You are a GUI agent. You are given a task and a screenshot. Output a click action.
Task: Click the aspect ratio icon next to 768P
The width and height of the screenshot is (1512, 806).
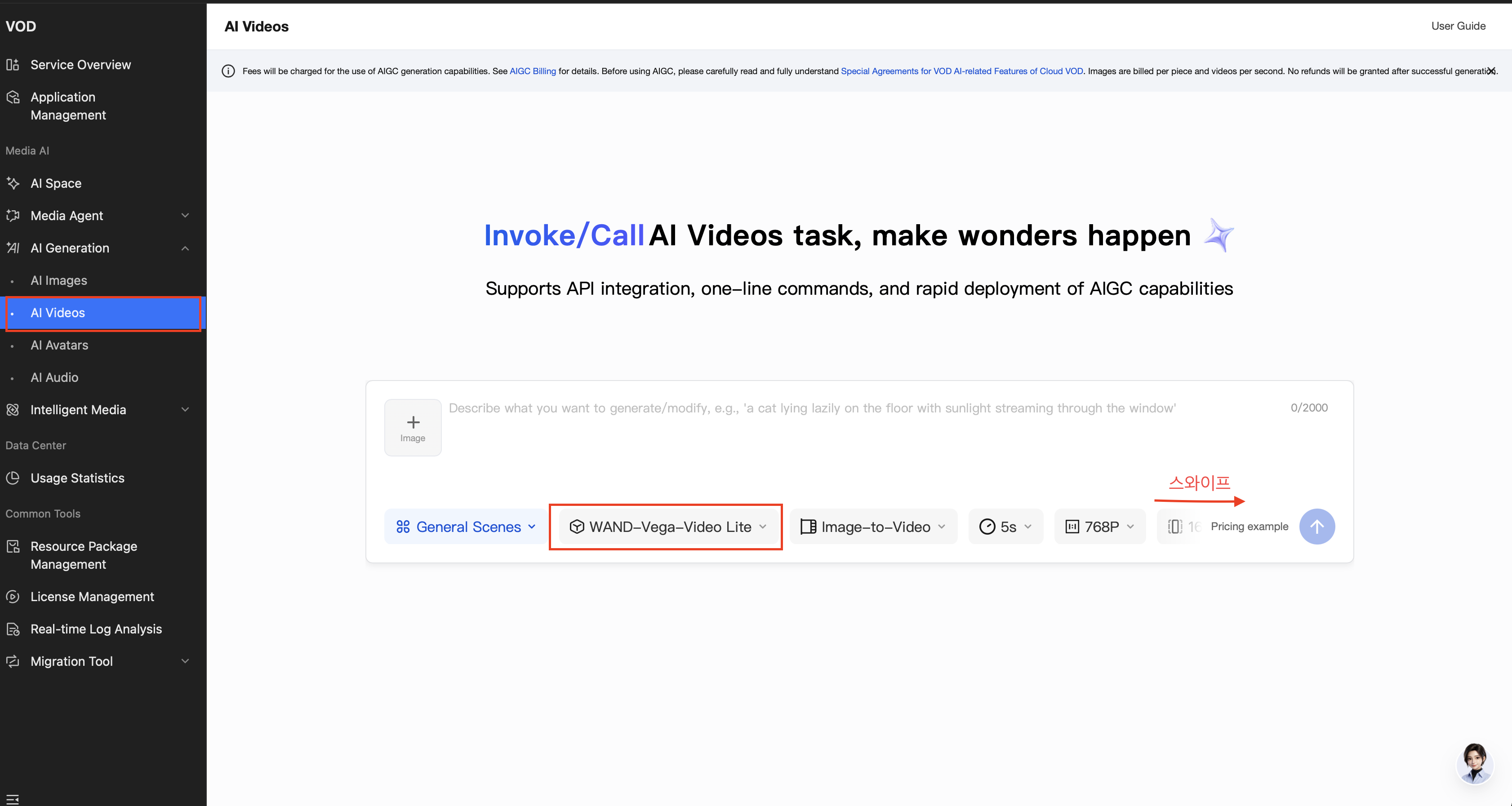(1174, 526)
